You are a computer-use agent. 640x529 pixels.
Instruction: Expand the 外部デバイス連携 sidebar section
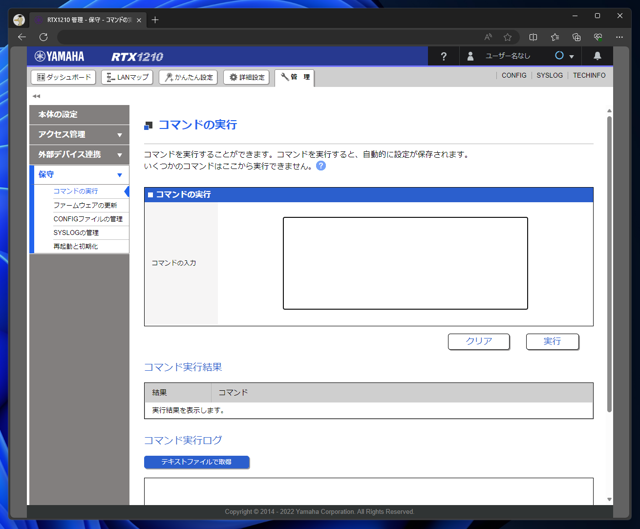[x=79, y=155]
